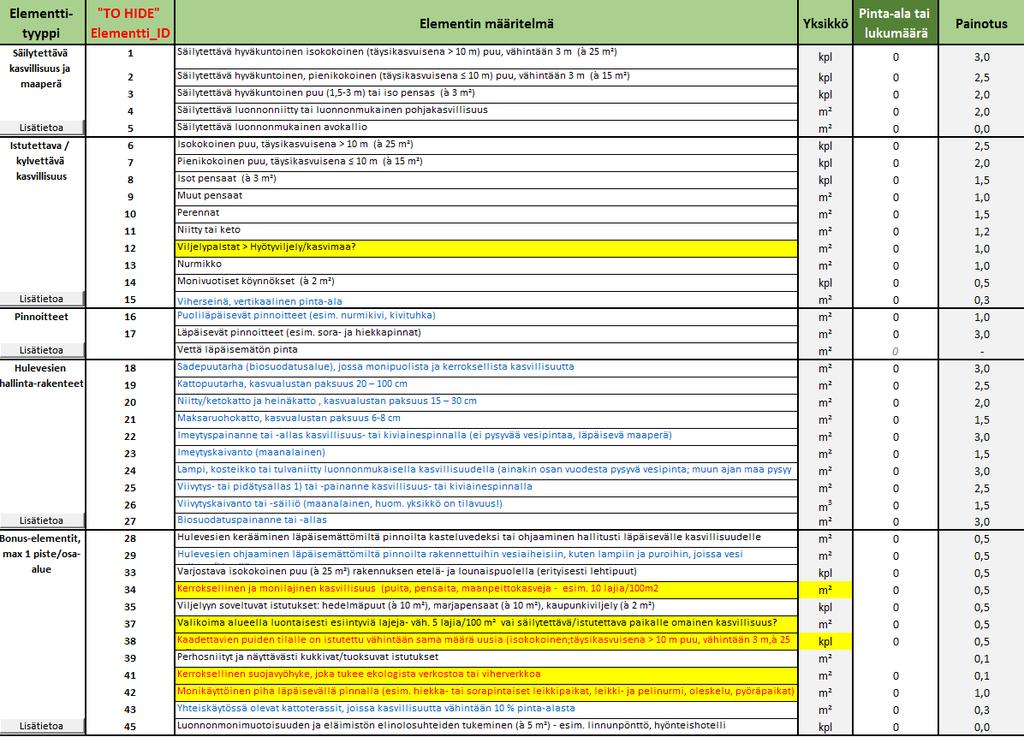Select "Maksaruohokatto, kasvualustan paksuus 6-8 cm" cell
1024x737 pixels.
click(x=487, y=419)
